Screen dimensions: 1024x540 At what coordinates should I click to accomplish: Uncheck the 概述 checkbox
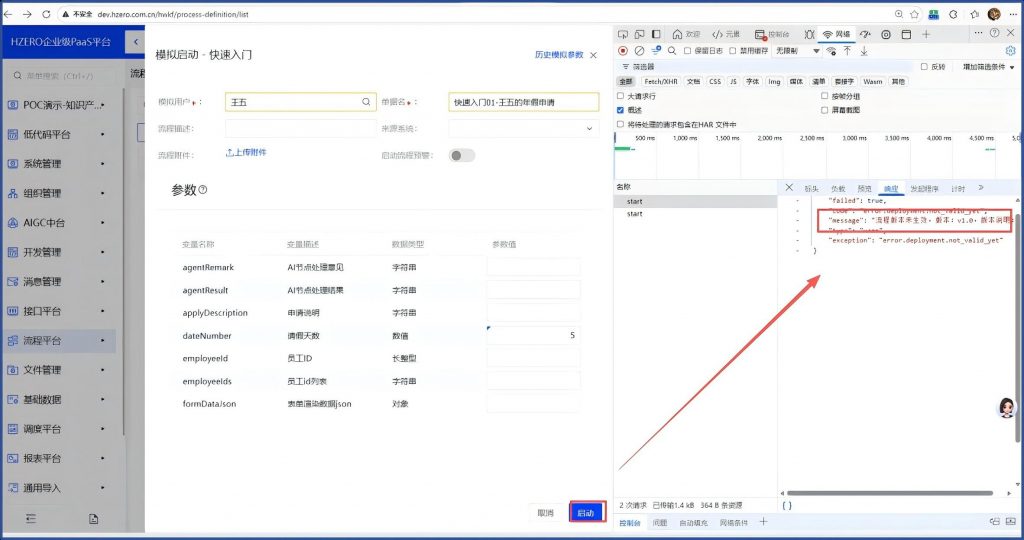point(621,110)
